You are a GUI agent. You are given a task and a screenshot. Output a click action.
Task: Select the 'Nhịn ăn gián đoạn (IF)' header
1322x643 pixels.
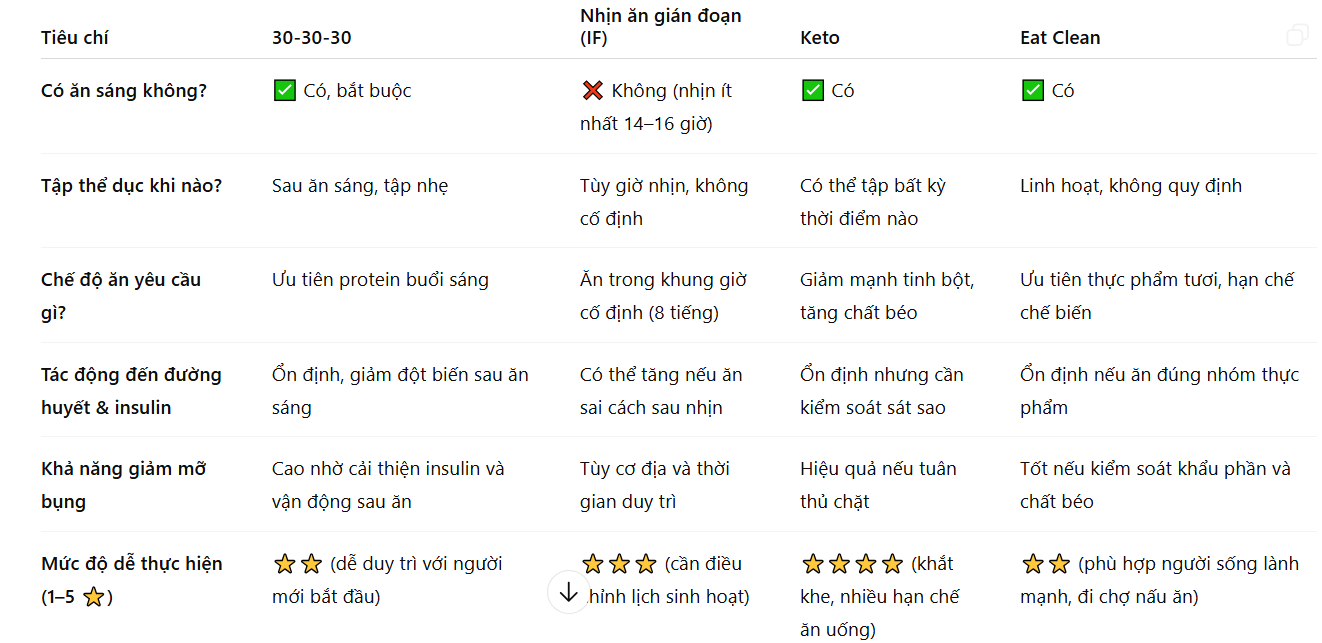(x=661, y=27)
